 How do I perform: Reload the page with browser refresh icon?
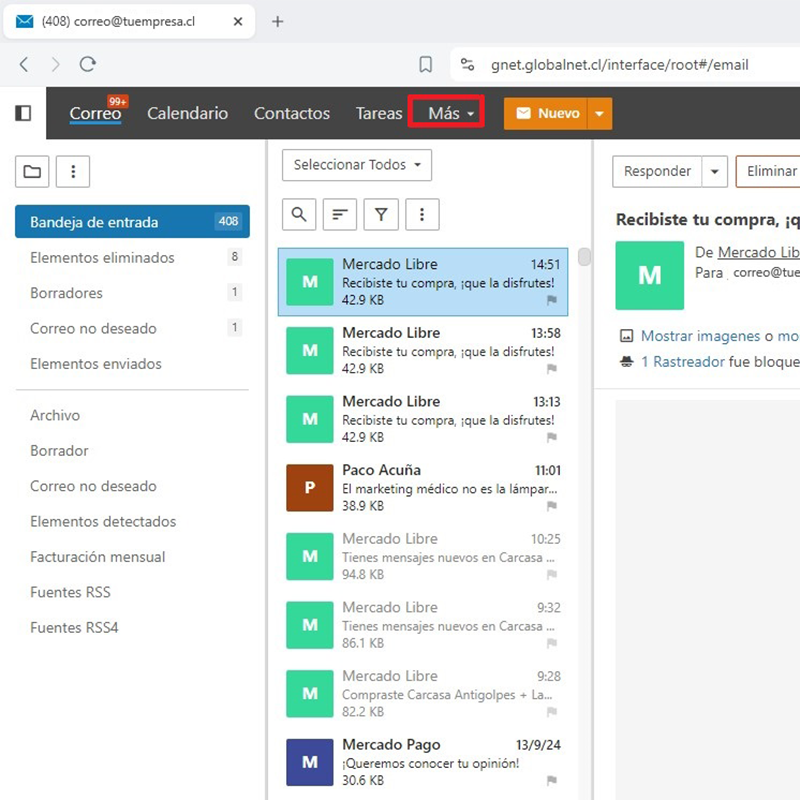(x=87, y=64)
